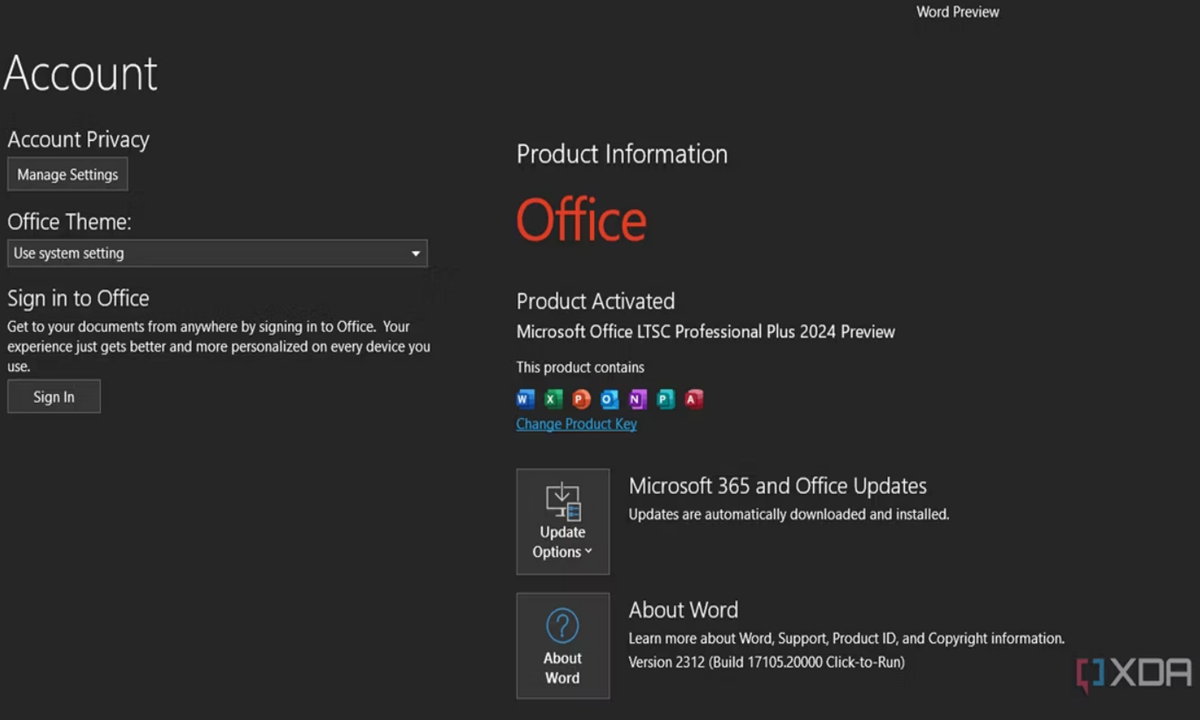Click the Microsoft 365 and Office Updates heading

pos(777,486)
